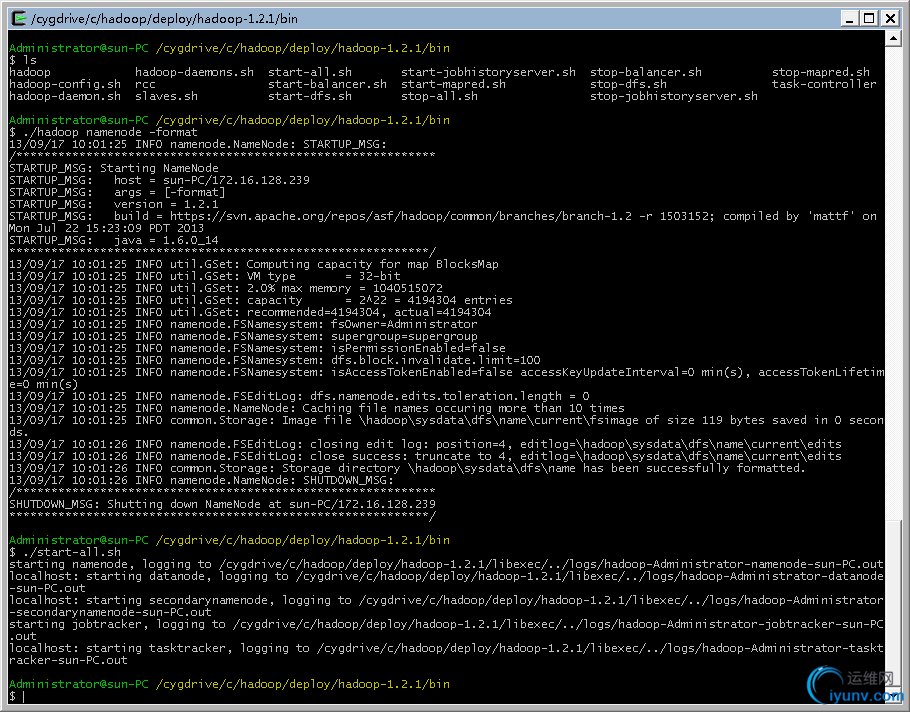Click the svn.apache.org build URL
This screenshot has width=910, height=712.
click(400, 216)
